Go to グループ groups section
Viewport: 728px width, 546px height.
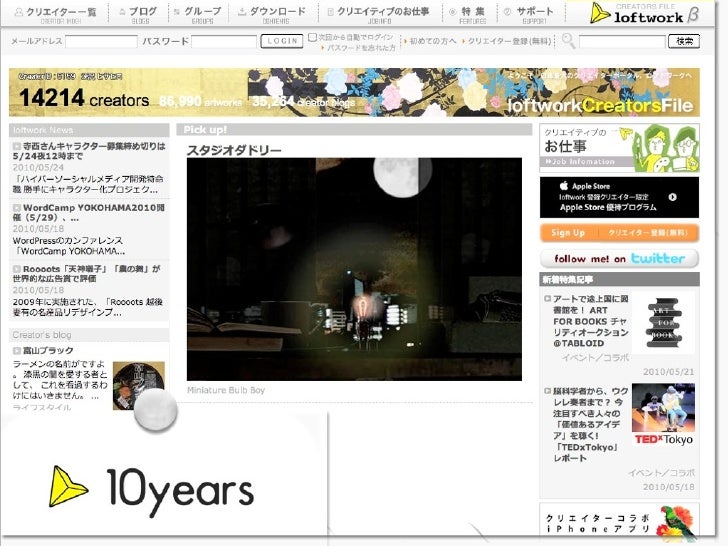point(198,14)
